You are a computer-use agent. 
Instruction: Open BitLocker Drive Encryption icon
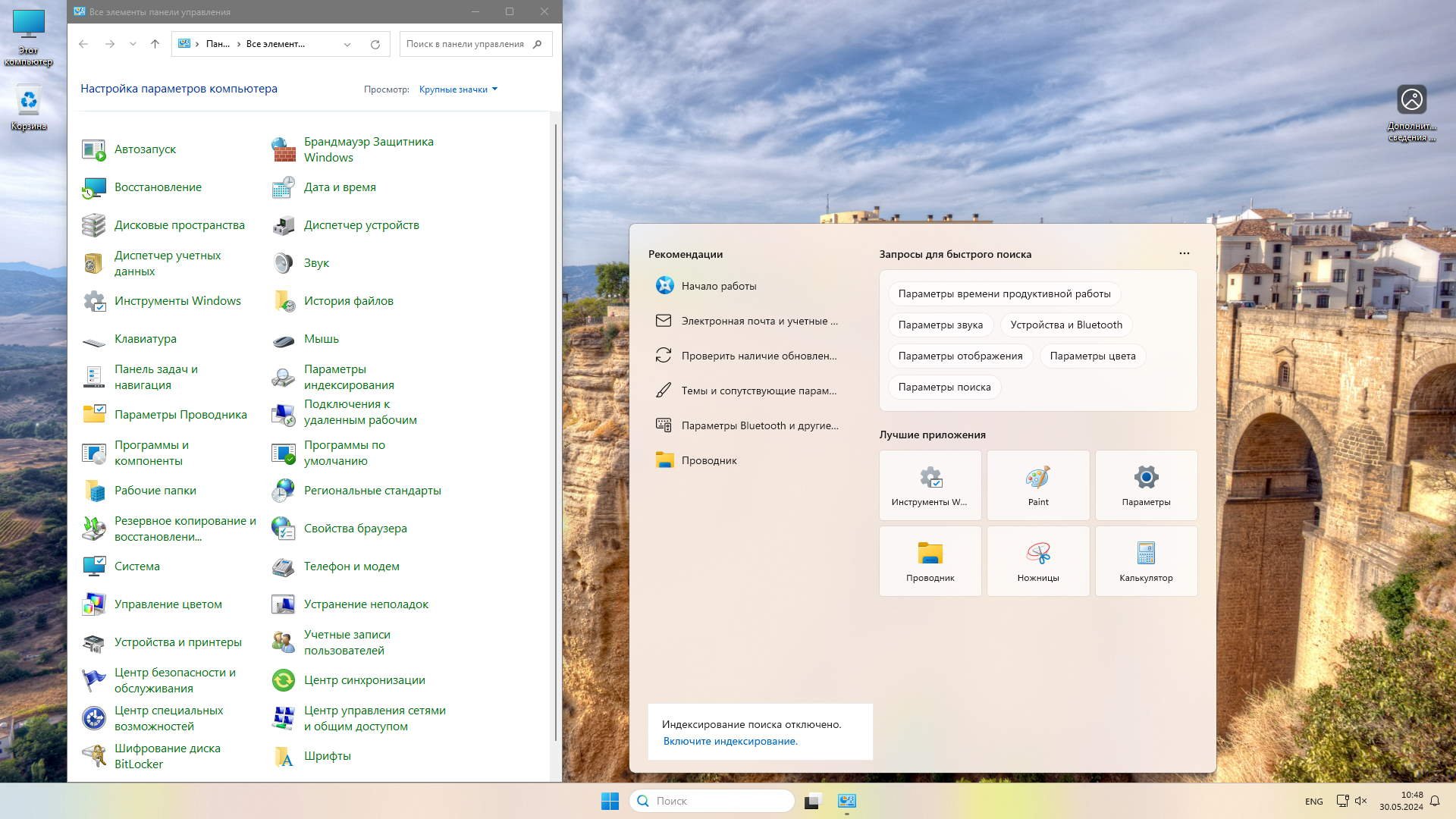point(94,756)
